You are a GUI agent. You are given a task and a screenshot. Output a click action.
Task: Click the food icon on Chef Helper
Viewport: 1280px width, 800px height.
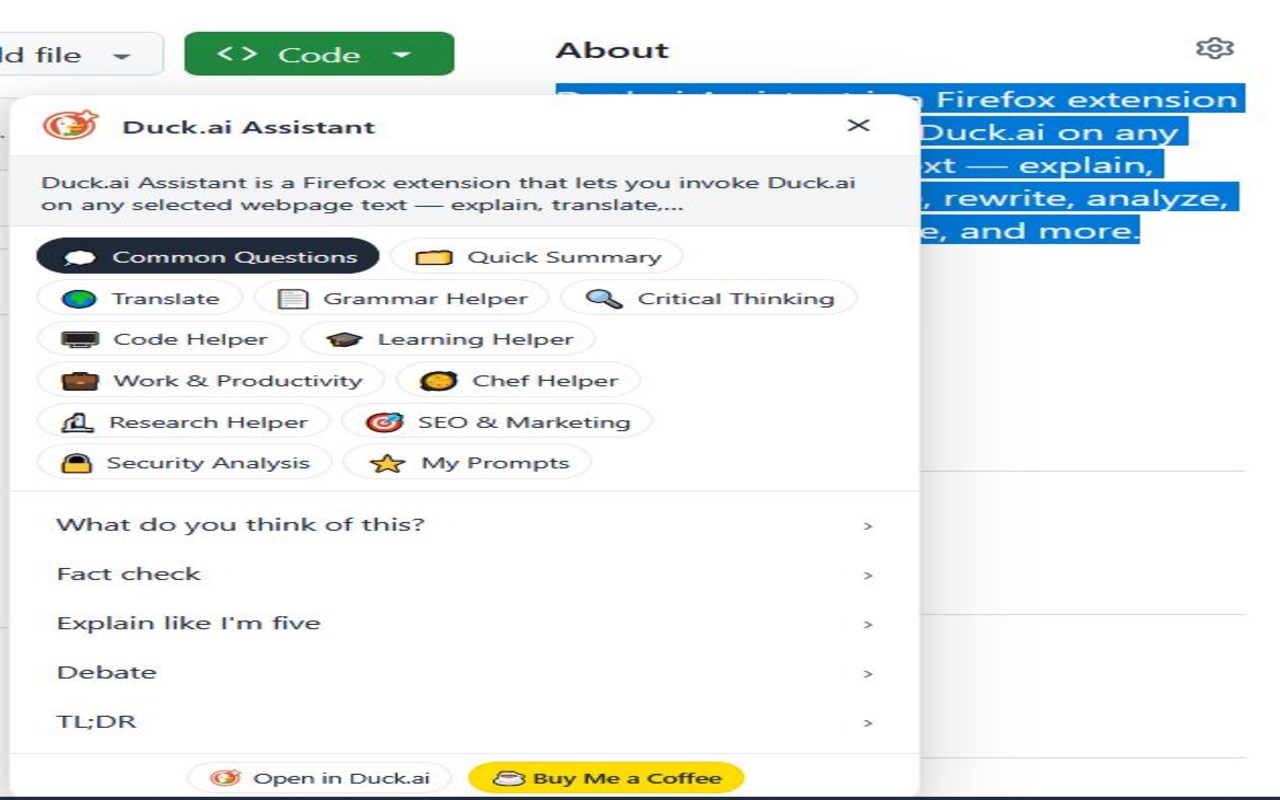(x=438, y=381)
